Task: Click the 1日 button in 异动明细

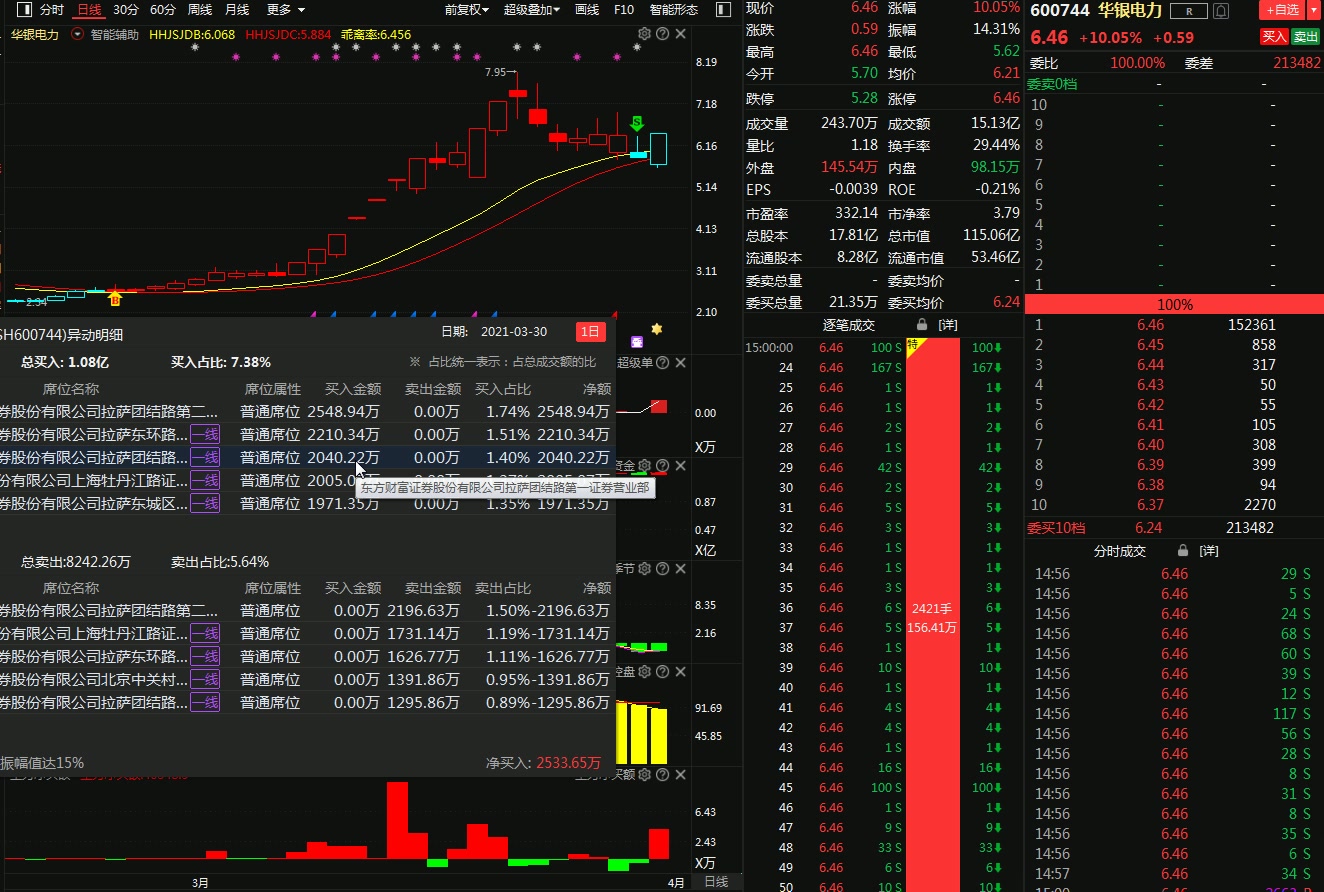Action: (591, 332)
